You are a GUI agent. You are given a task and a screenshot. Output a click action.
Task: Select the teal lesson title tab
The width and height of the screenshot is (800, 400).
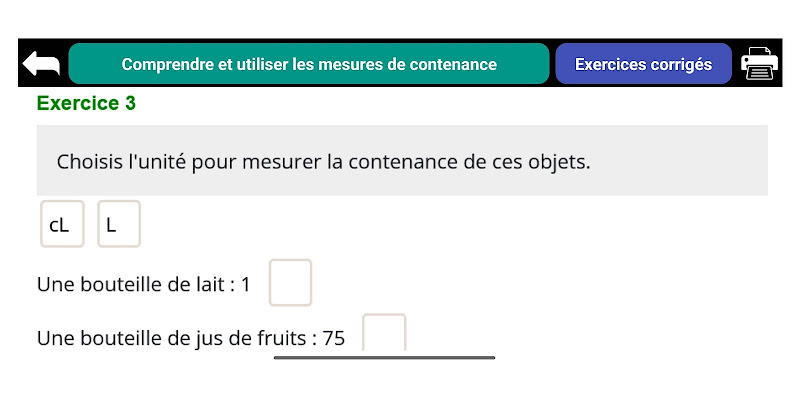point(309,64)
